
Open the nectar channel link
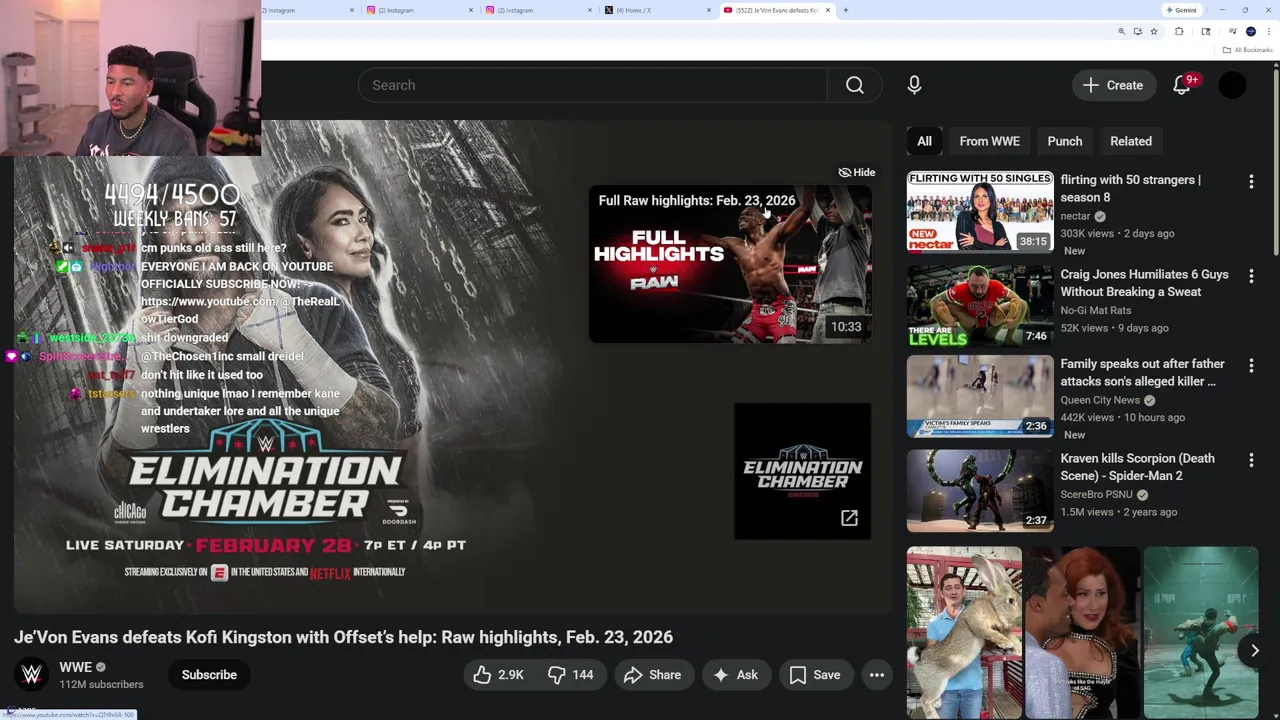(1075, 216)
